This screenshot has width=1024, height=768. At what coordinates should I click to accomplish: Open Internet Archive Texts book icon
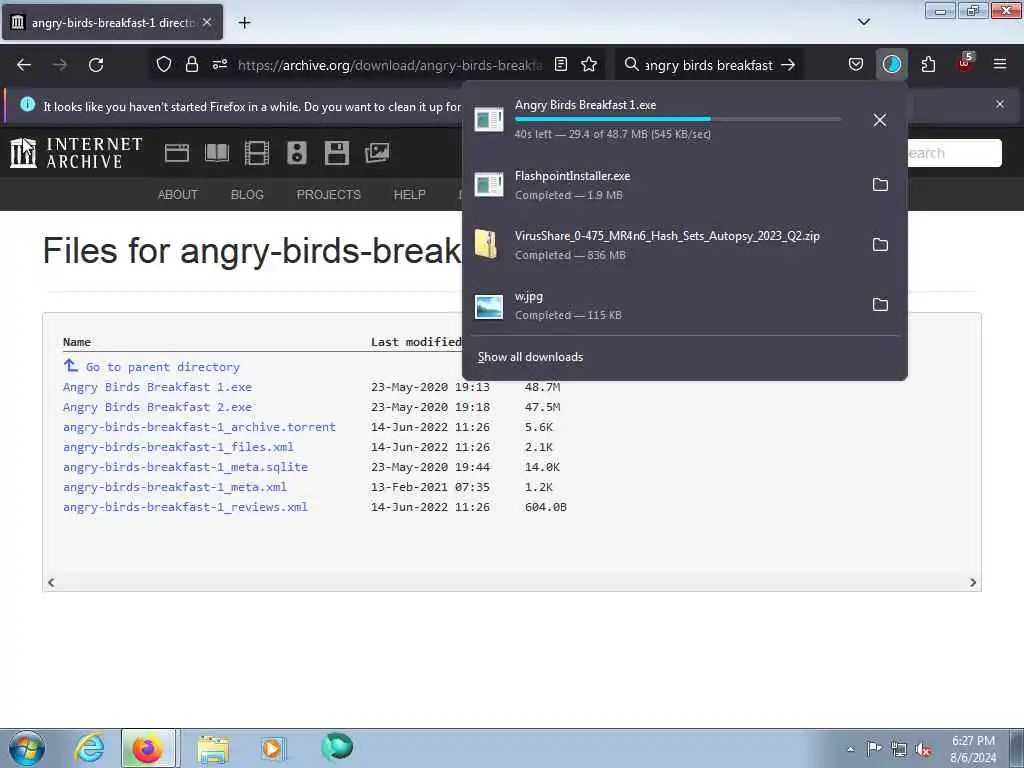click(217, 153)
